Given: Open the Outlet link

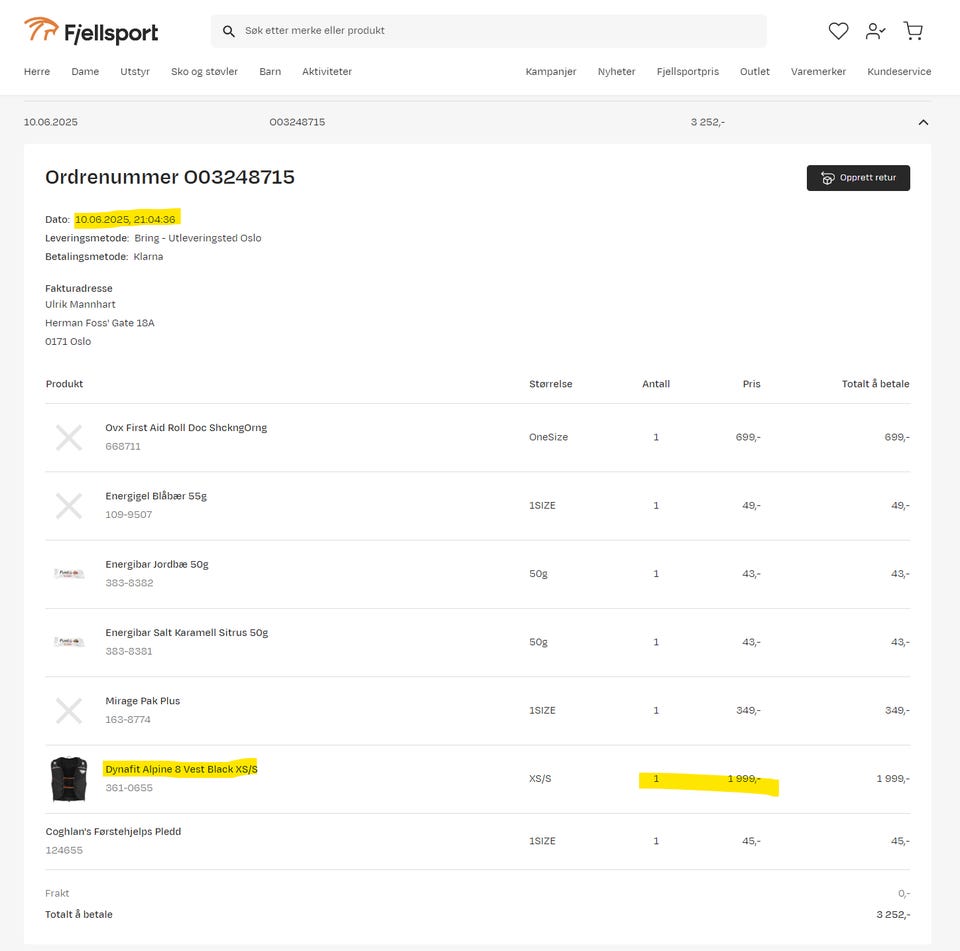Looking at the screenshot, I should click(x=755, y=72).
